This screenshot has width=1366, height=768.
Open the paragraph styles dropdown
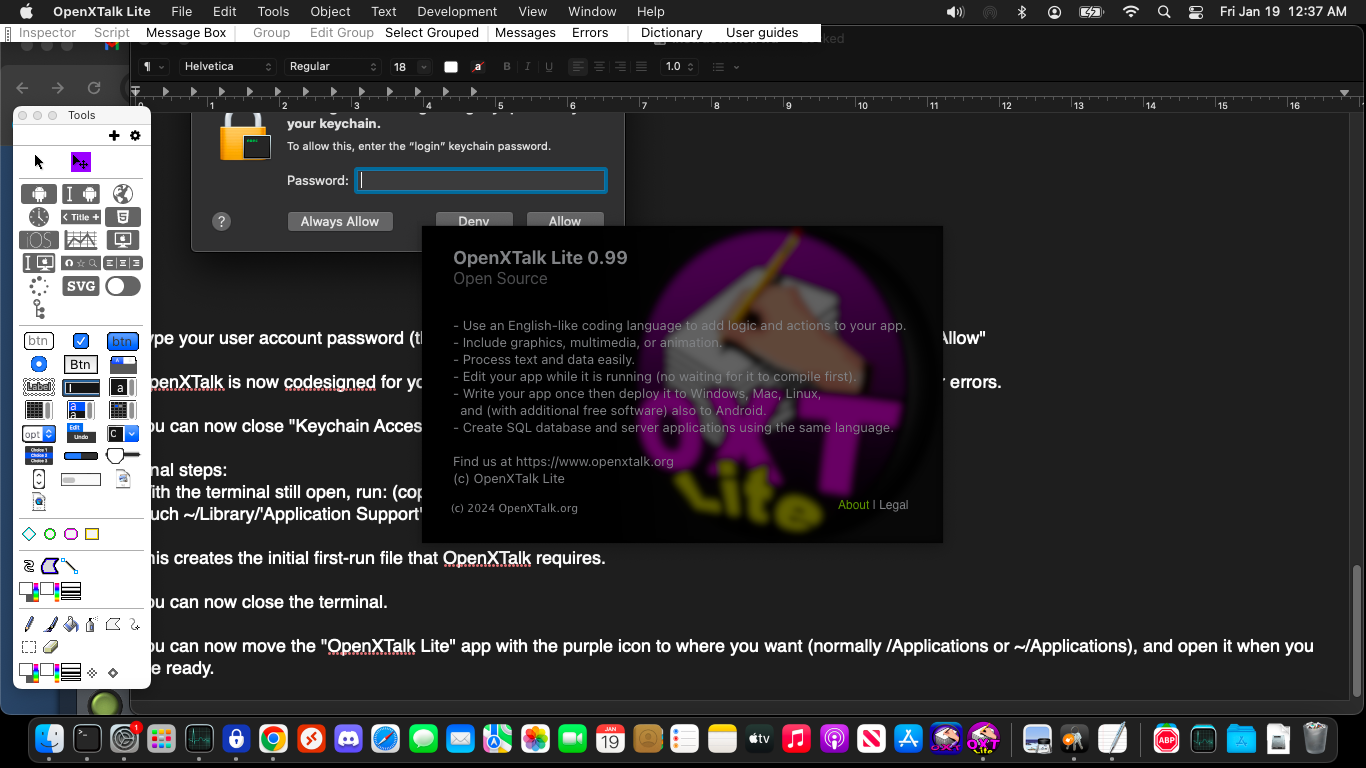coord(153,67)
